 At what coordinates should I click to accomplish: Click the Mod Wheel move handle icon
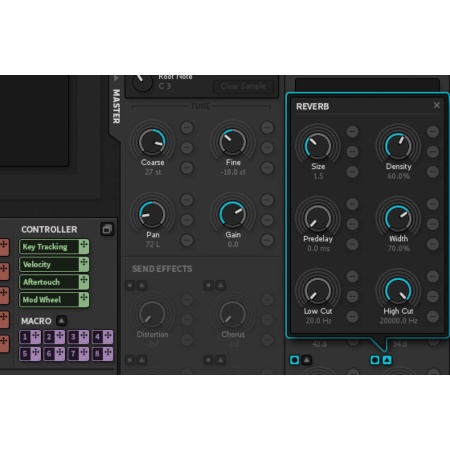pos(84,299)
